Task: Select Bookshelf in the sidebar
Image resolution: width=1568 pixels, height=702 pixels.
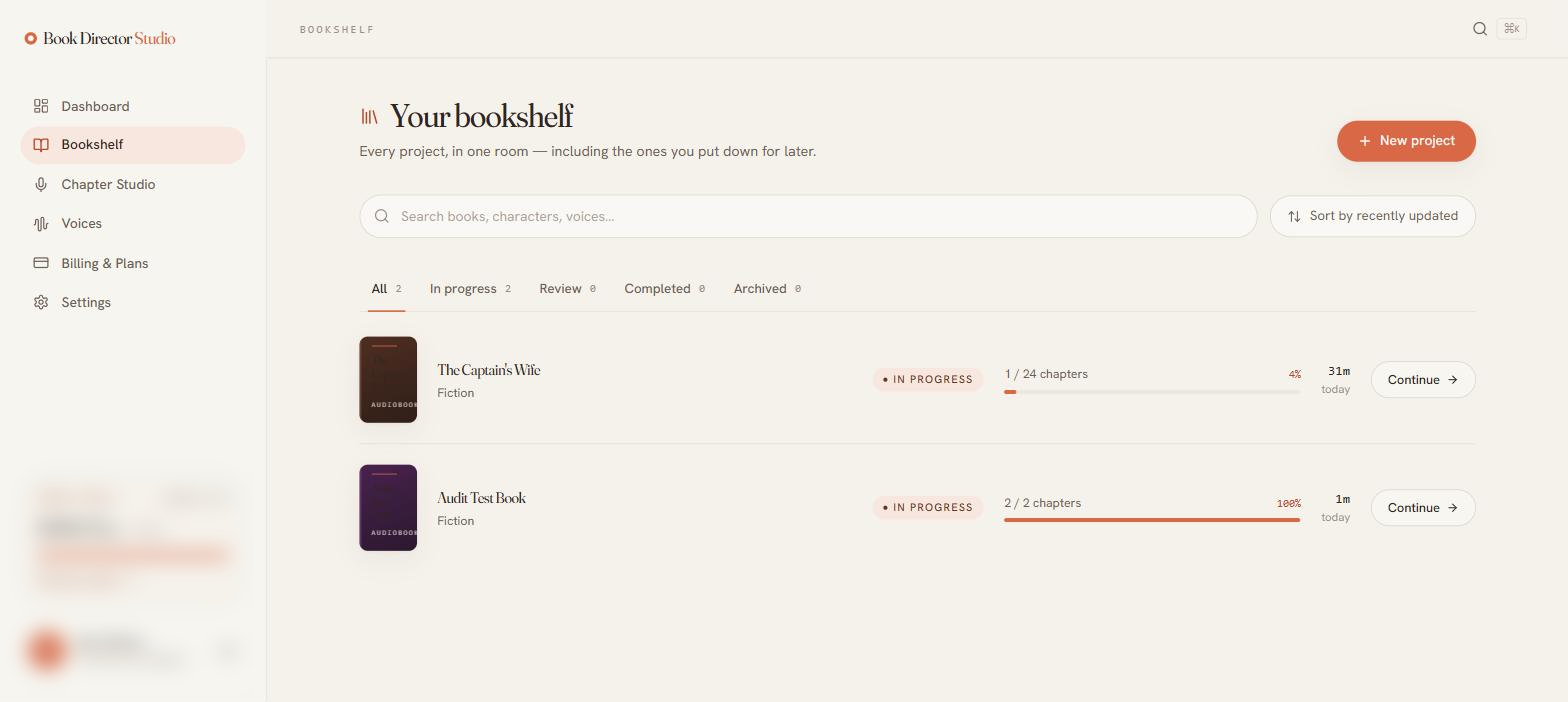Action: click(132, 145)
